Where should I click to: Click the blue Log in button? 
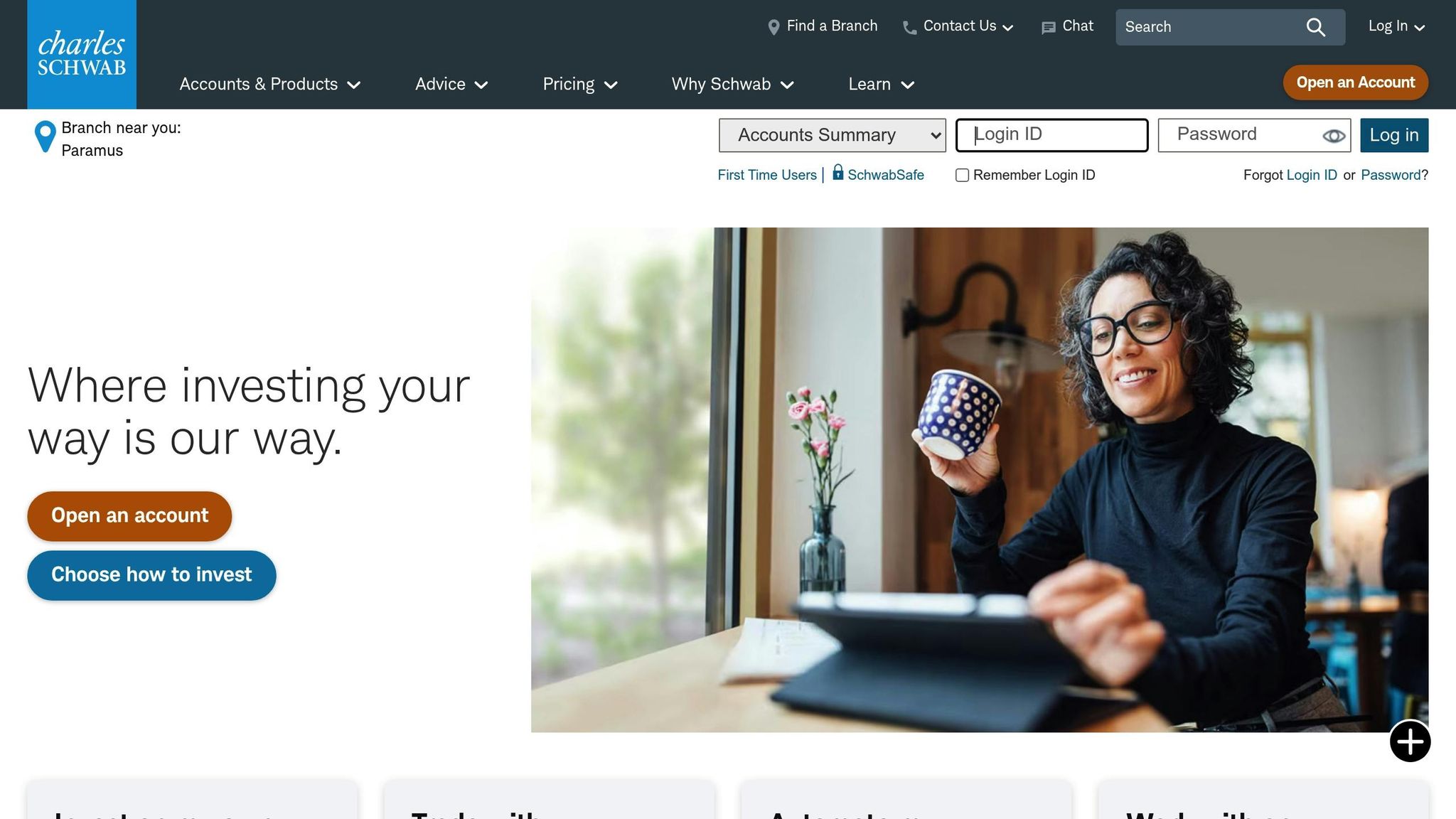[1394, 135]
